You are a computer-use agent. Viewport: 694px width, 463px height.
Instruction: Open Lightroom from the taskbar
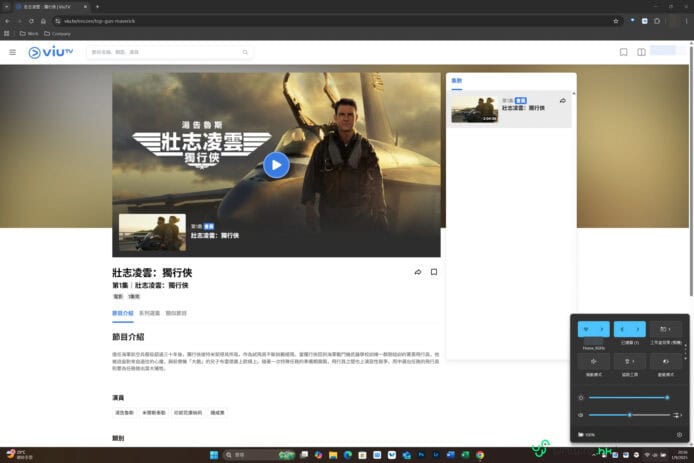pos(436,455)
